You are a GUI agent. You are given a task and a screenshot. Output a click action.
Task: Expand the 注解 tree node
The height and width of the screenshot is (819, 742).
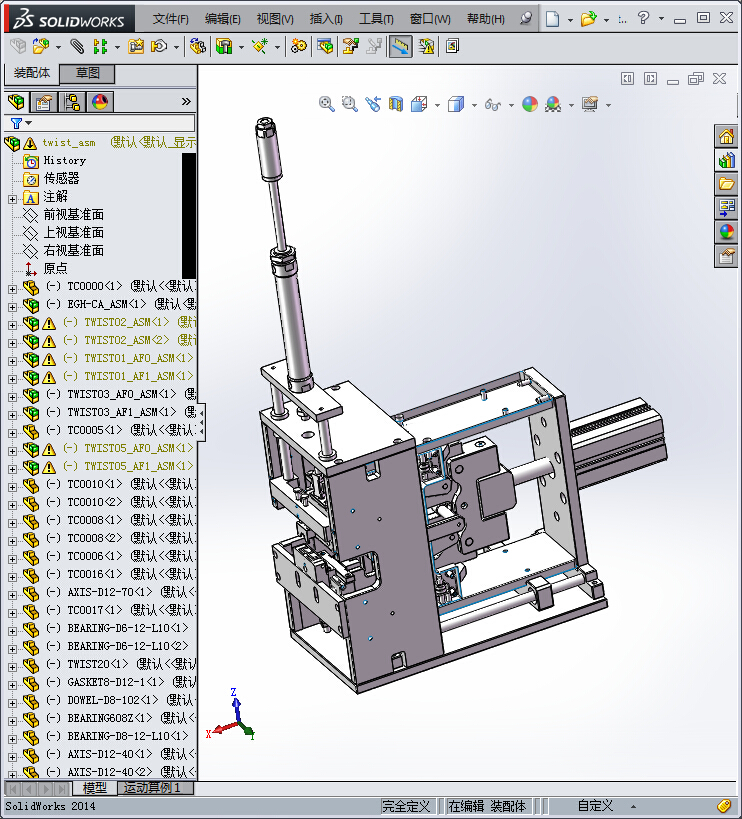13,199
